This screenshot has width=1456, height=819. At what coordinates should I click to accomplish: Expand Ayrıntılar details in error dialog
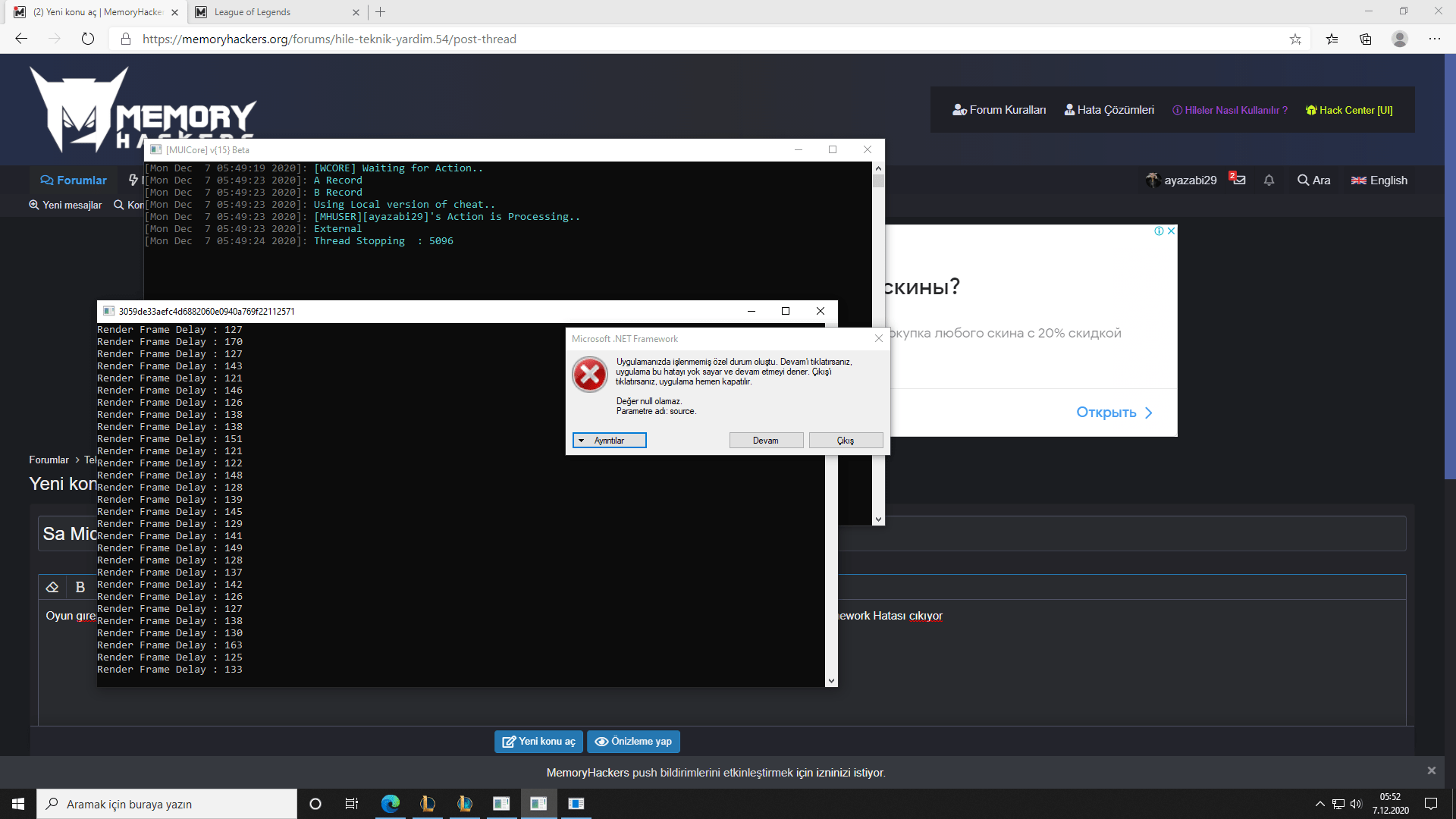click(x=610, y=441)
